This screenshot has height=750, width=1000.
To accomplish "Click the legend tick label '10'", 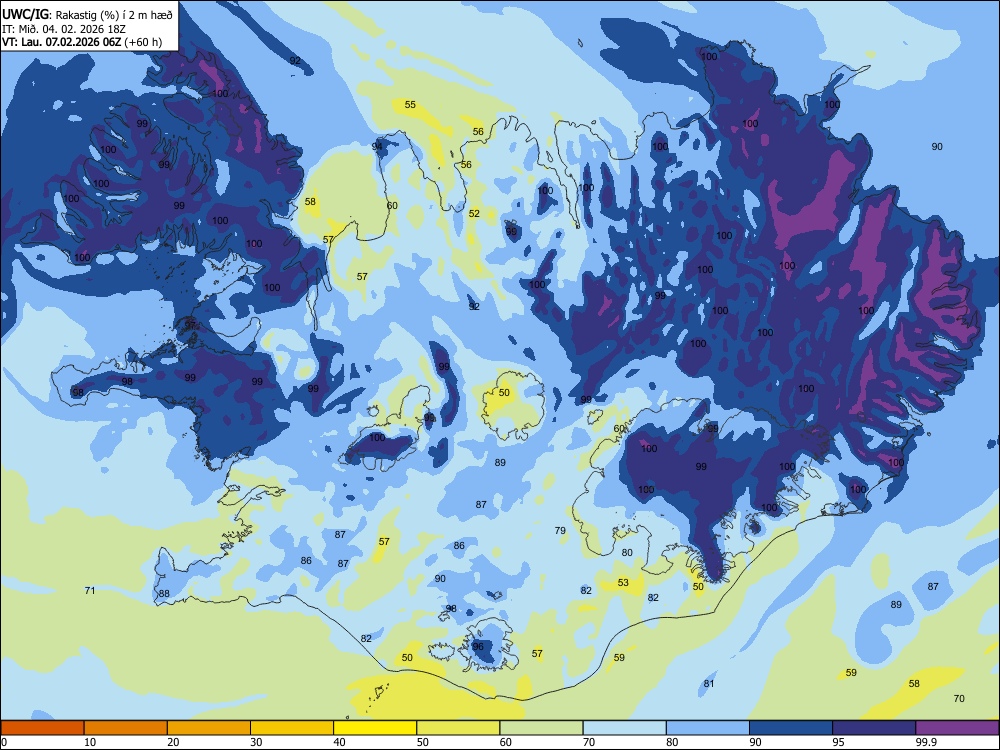I will pyautogui.click(x=90, y=742).
